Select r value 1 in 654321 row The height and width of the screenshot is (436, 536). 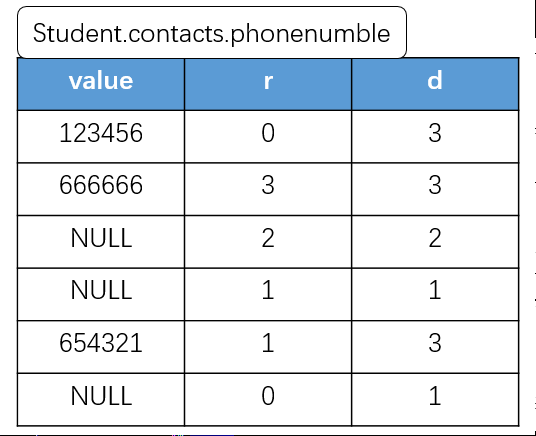(x=268, y=347)
